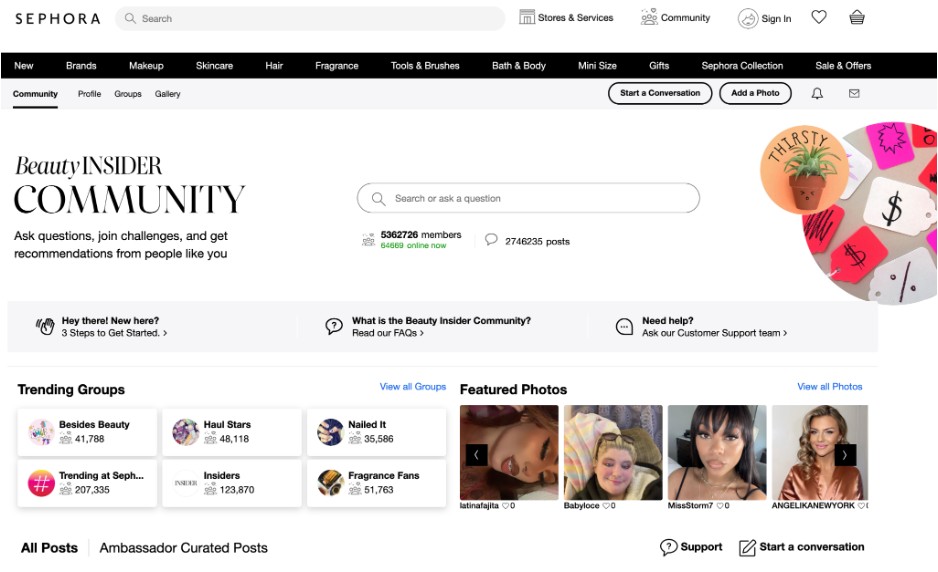Open the Skincare menu

click(214, 66)
